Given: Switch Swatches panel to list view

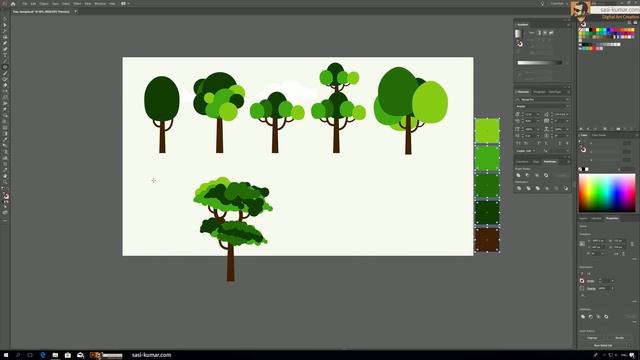Looking at the screenshot, I should point(629,22).
